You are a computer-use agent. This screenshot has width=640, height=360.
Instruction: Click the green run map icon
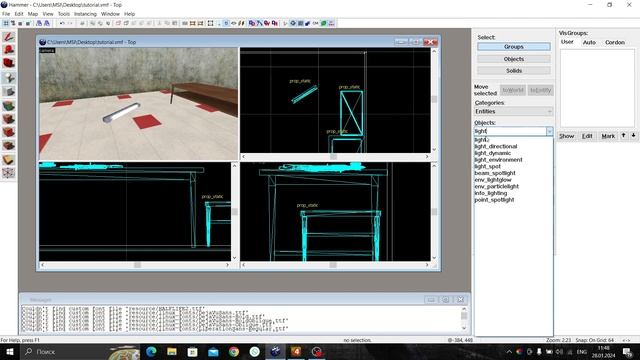click(324, 23)
